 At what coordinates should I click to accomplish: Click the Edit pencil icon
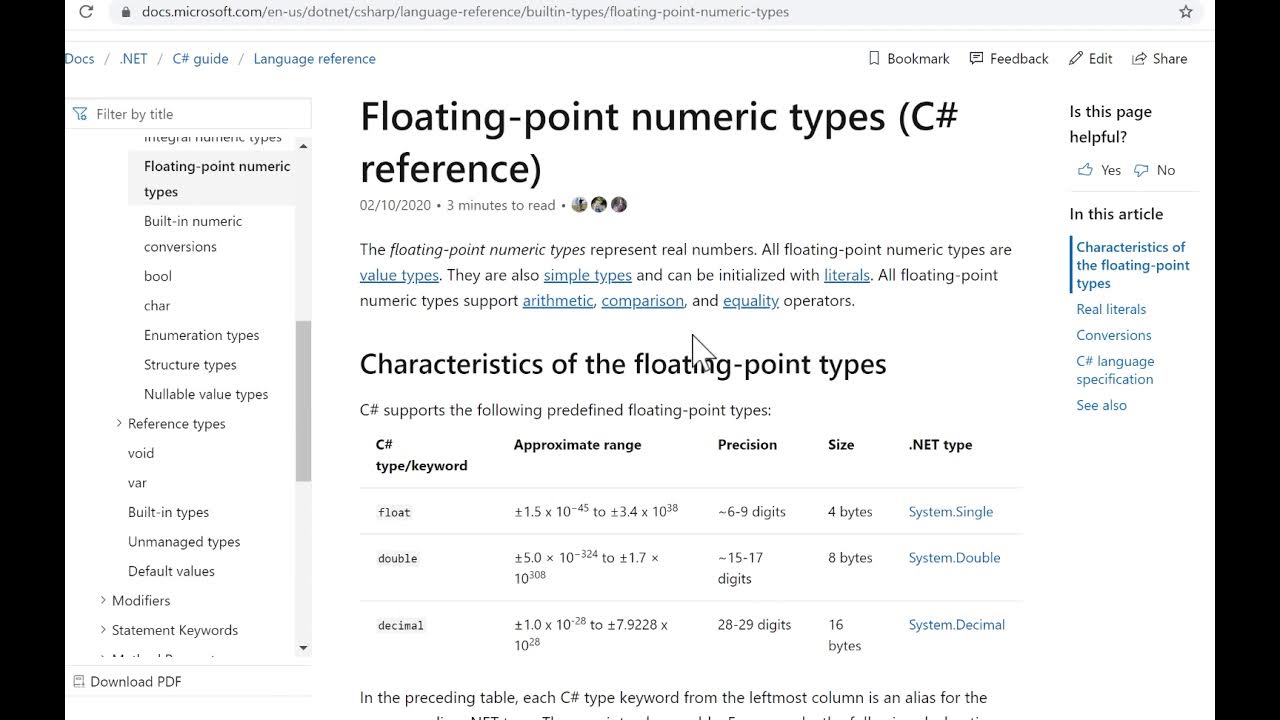click(1076, 58)
